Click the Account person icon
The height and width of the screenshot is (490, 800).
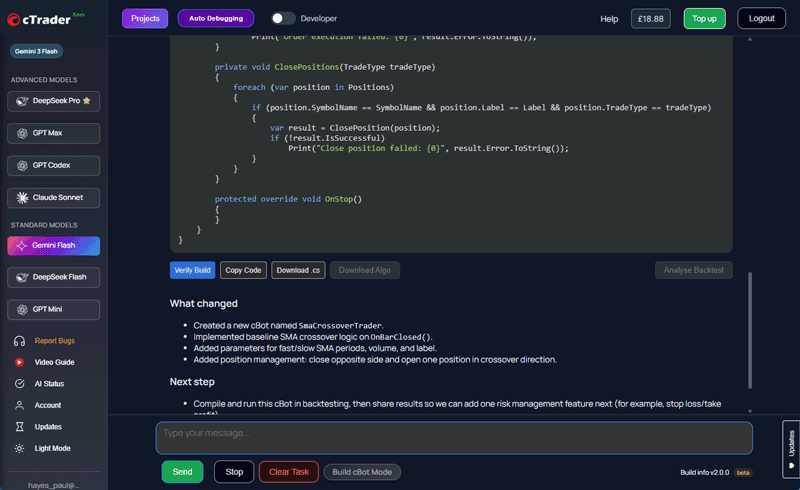tap(19, 405)
